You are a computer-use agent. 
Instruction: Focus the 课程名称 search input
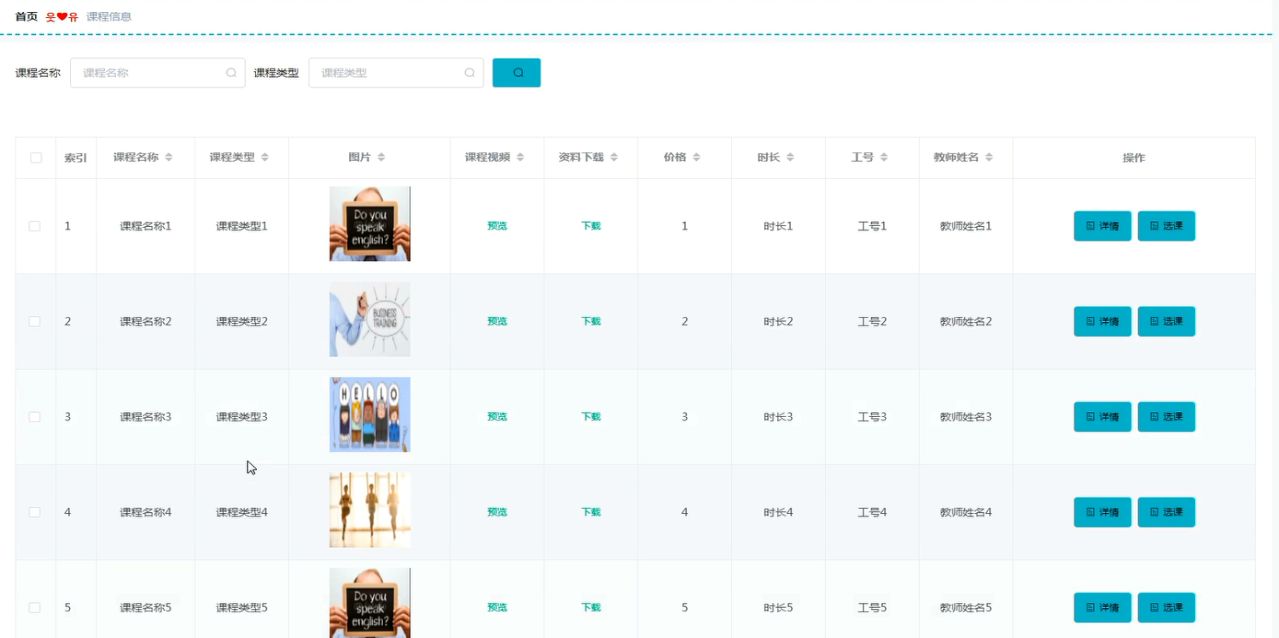tap(157, 73)
